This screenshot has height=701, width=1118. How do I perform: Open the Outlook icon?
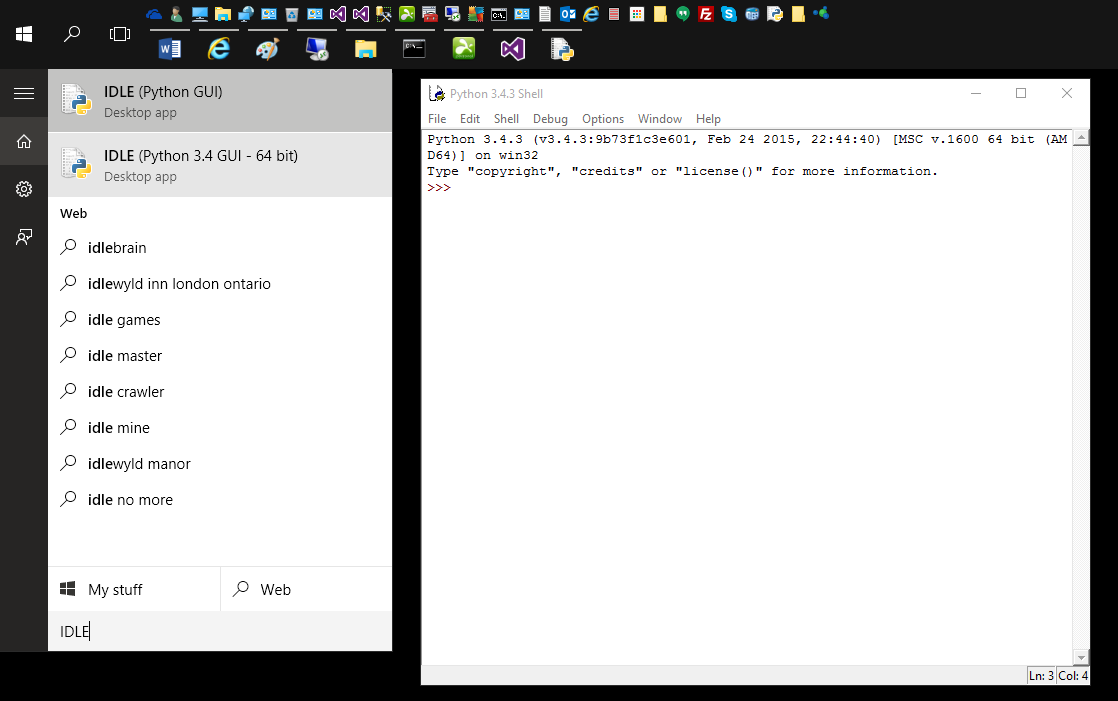point(568,14)
